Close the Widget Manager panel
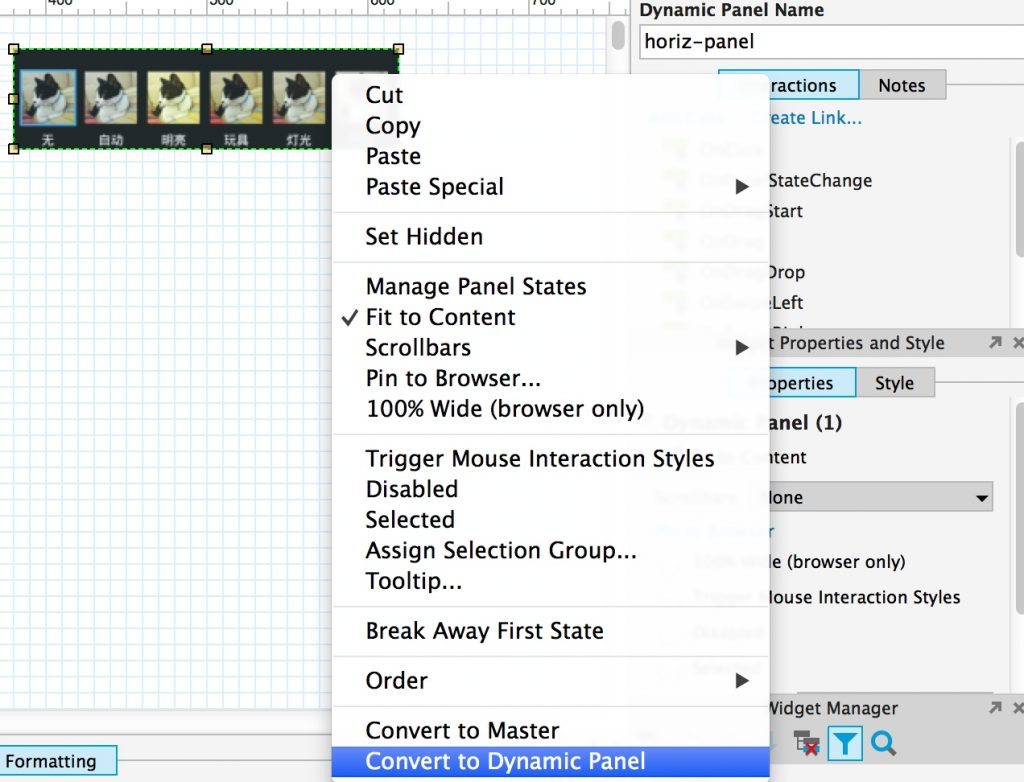1024x782 pixels. click(1018, 708)
